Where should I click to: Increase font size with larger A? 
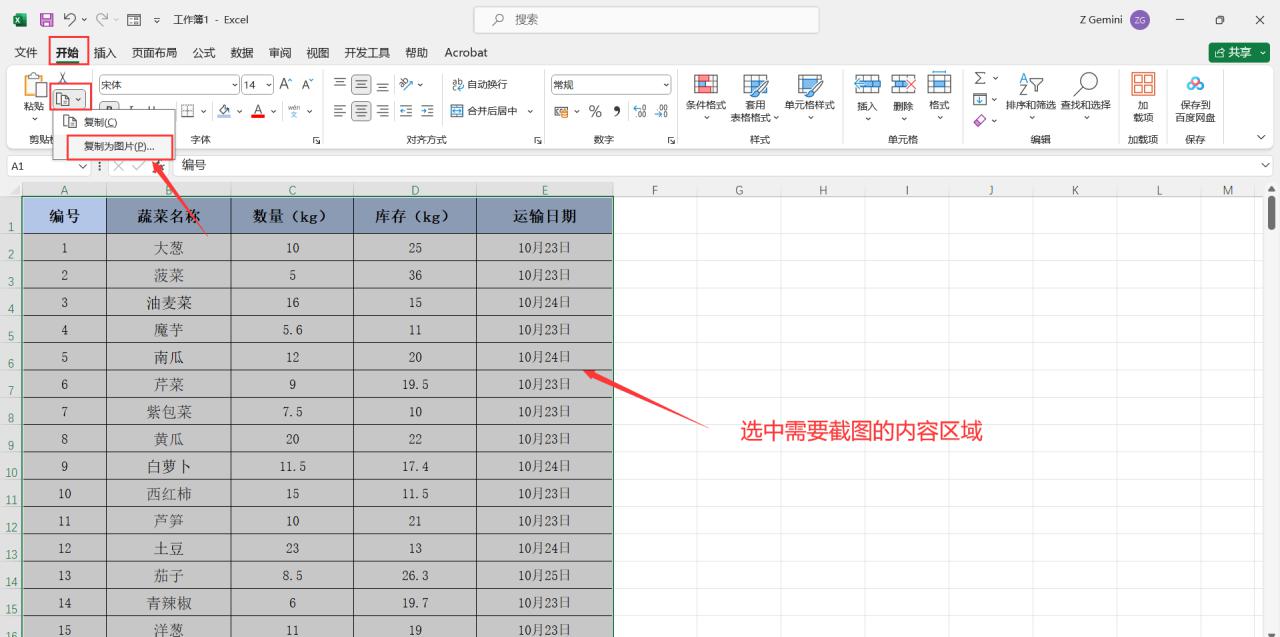(285, 84)
